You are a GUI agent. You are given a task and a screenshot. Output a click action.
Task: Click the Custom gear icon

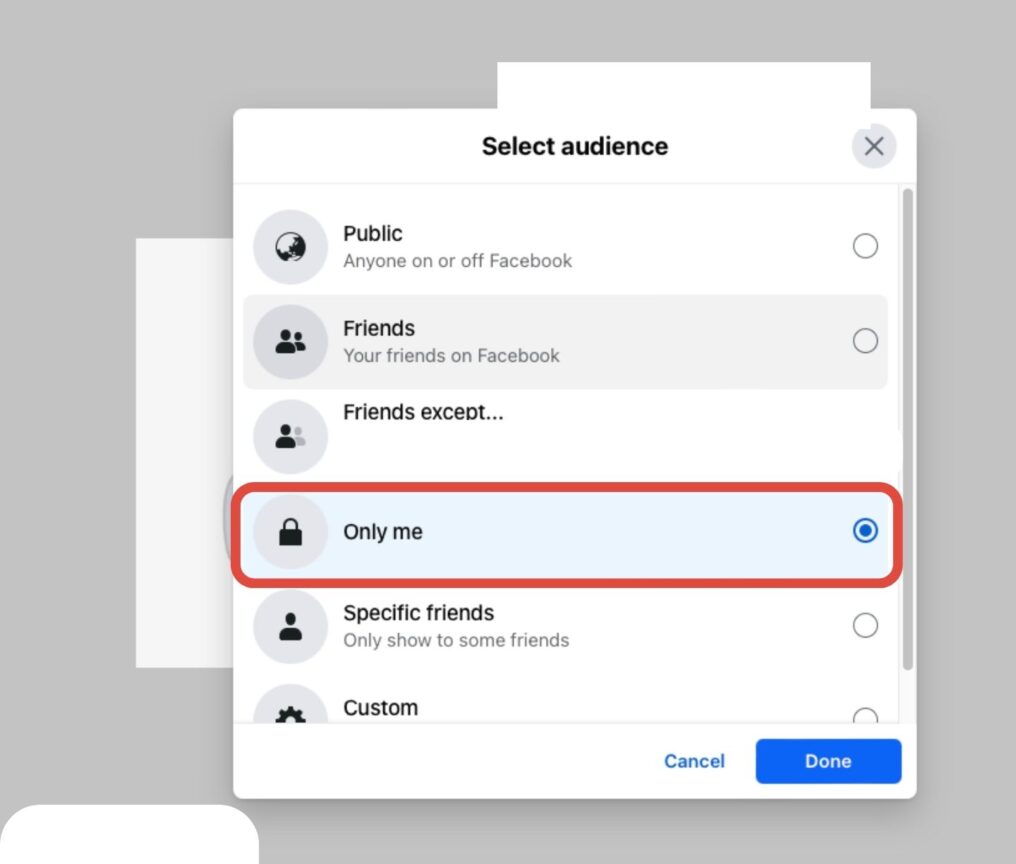(x=289, y=714)
